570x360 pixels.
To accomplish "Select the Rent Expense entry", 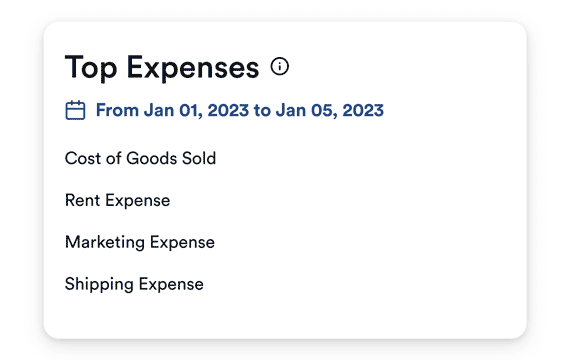I will tap(117, 200).
